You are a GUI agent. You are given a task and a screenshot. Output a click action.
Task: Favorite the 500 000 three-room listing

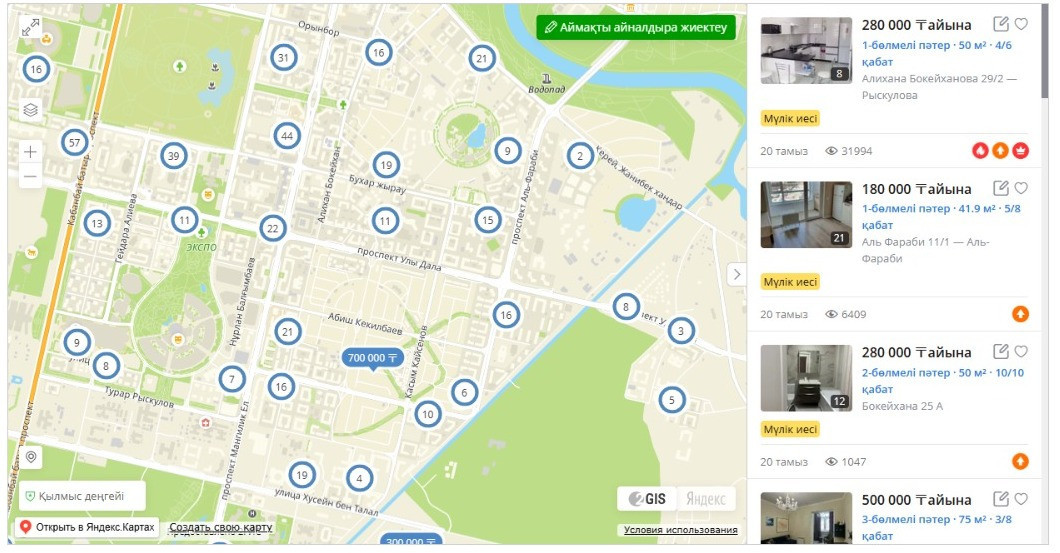click(1021, 500)
